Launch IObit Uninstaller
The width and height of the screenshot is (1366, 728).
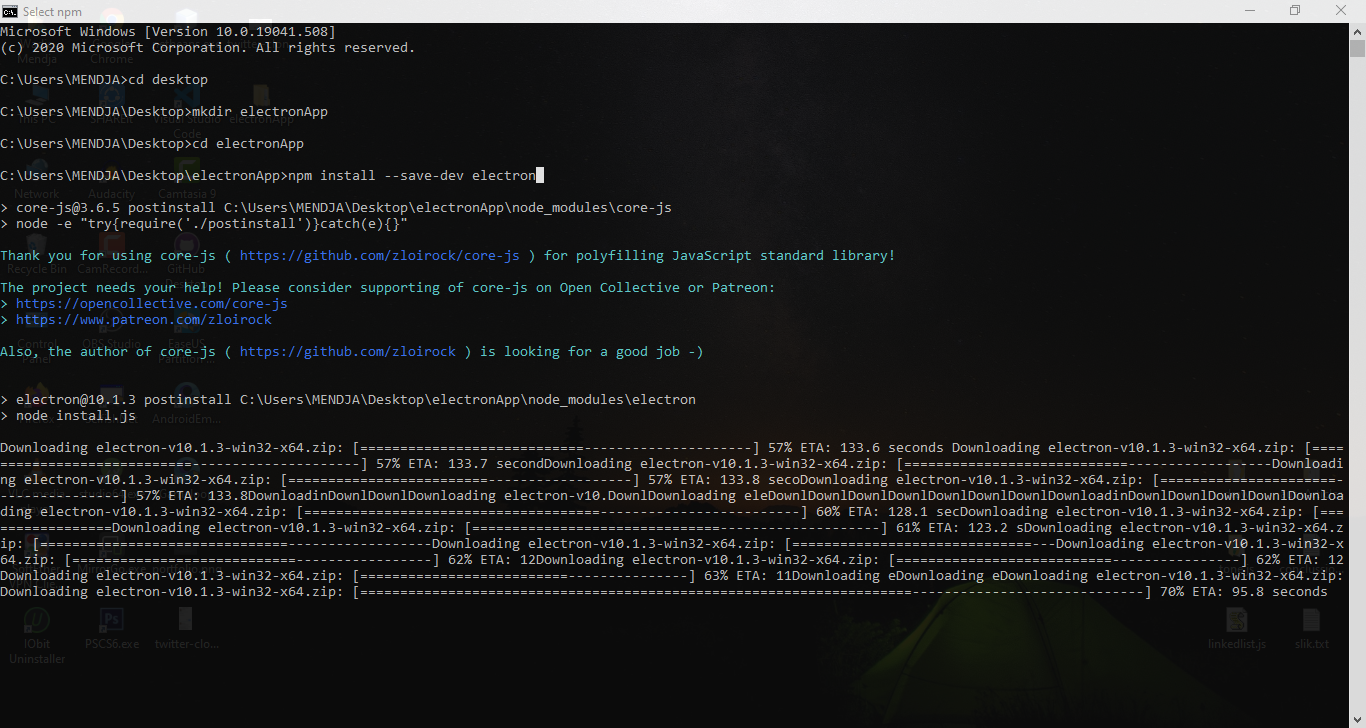point(36,618)
